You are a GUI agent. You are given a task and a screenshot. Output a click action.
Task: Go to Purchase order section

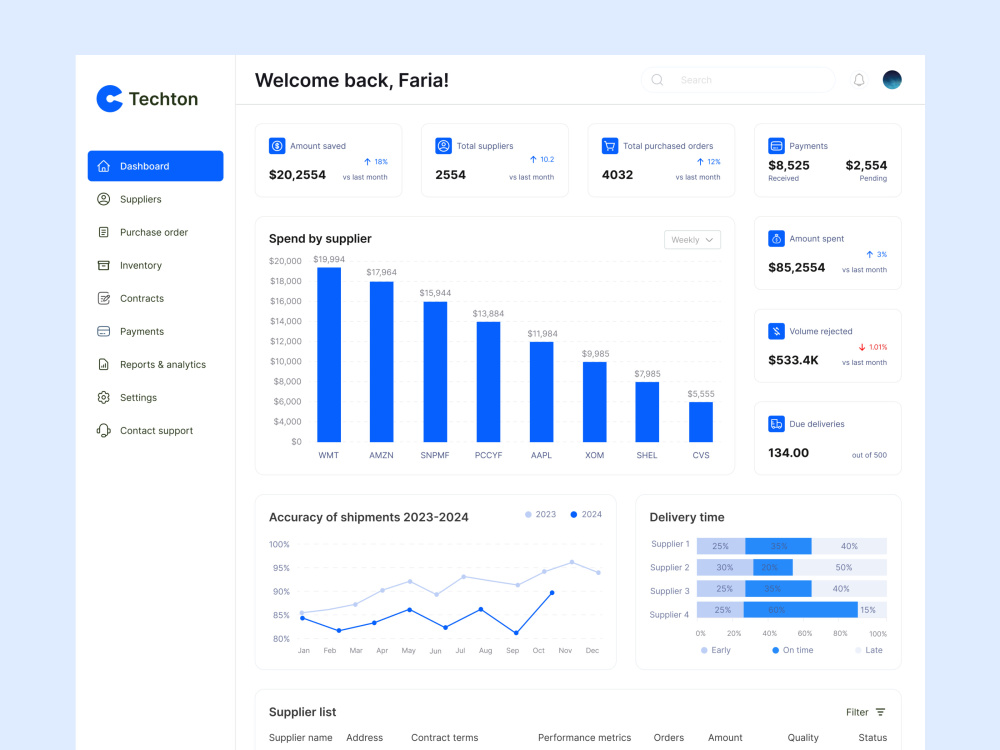pos(154,232)
